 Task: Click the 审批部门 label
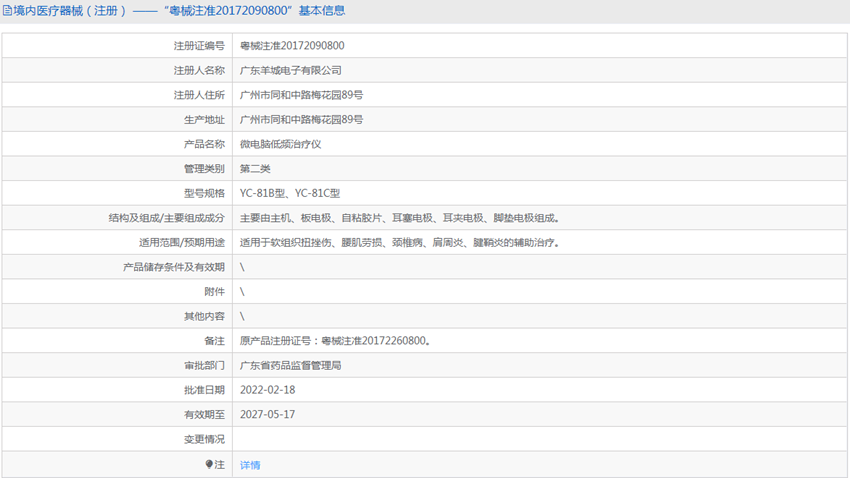204,365
